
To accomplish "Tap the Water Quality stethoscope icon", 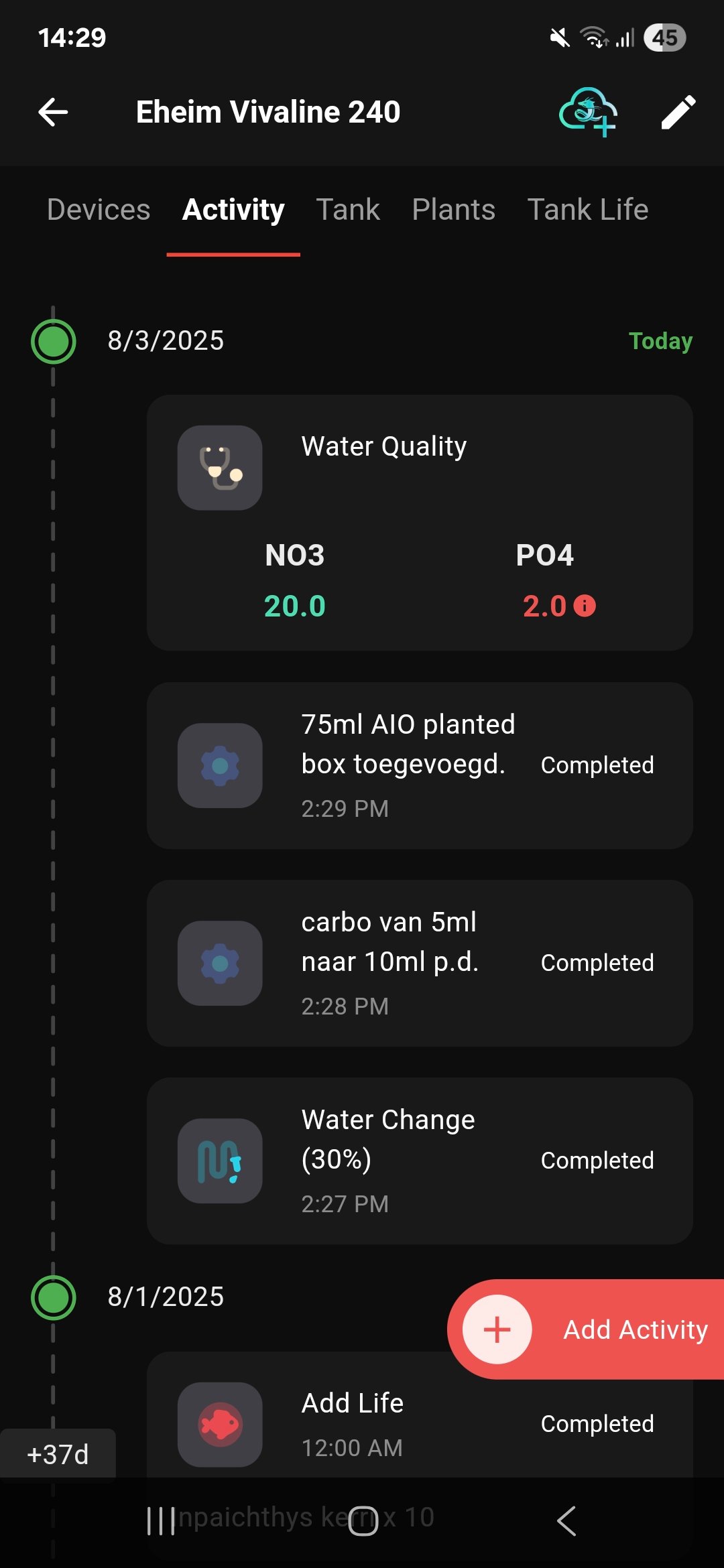I will point(220,468).
